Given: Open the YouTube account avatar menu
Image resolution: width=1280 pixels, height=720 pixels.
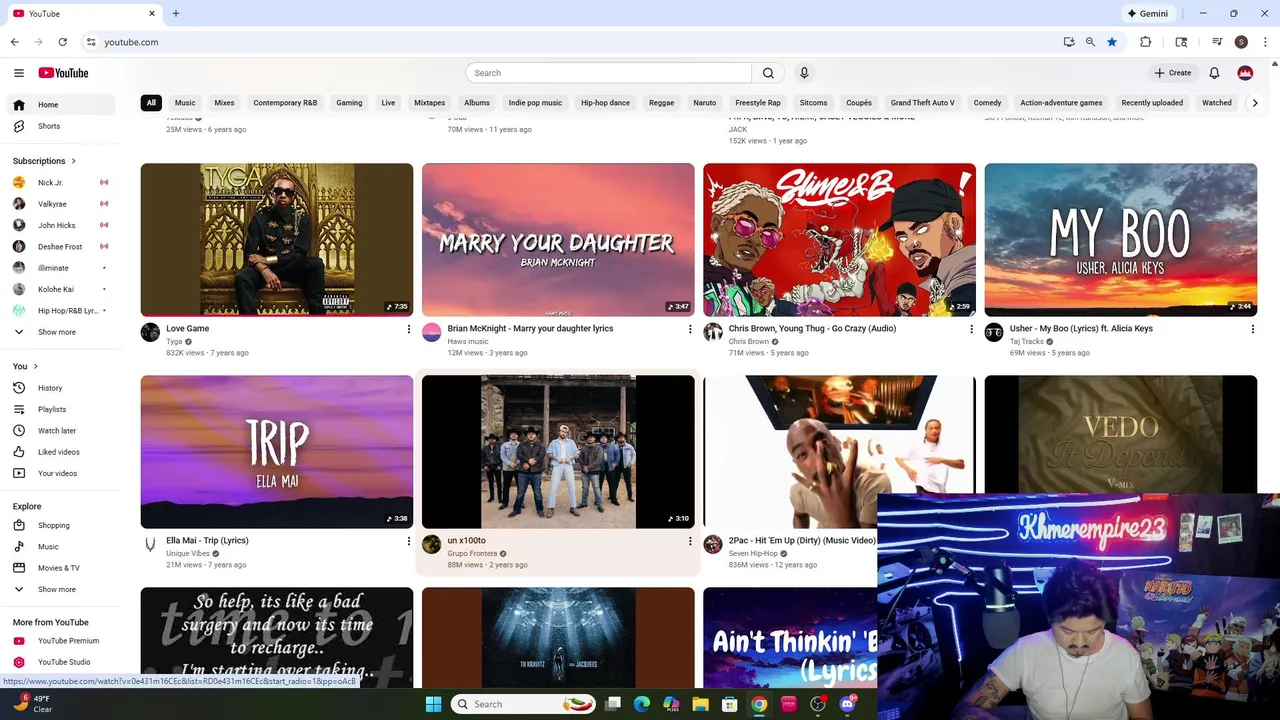Looking at the screenshot, I should (1245, 73).
